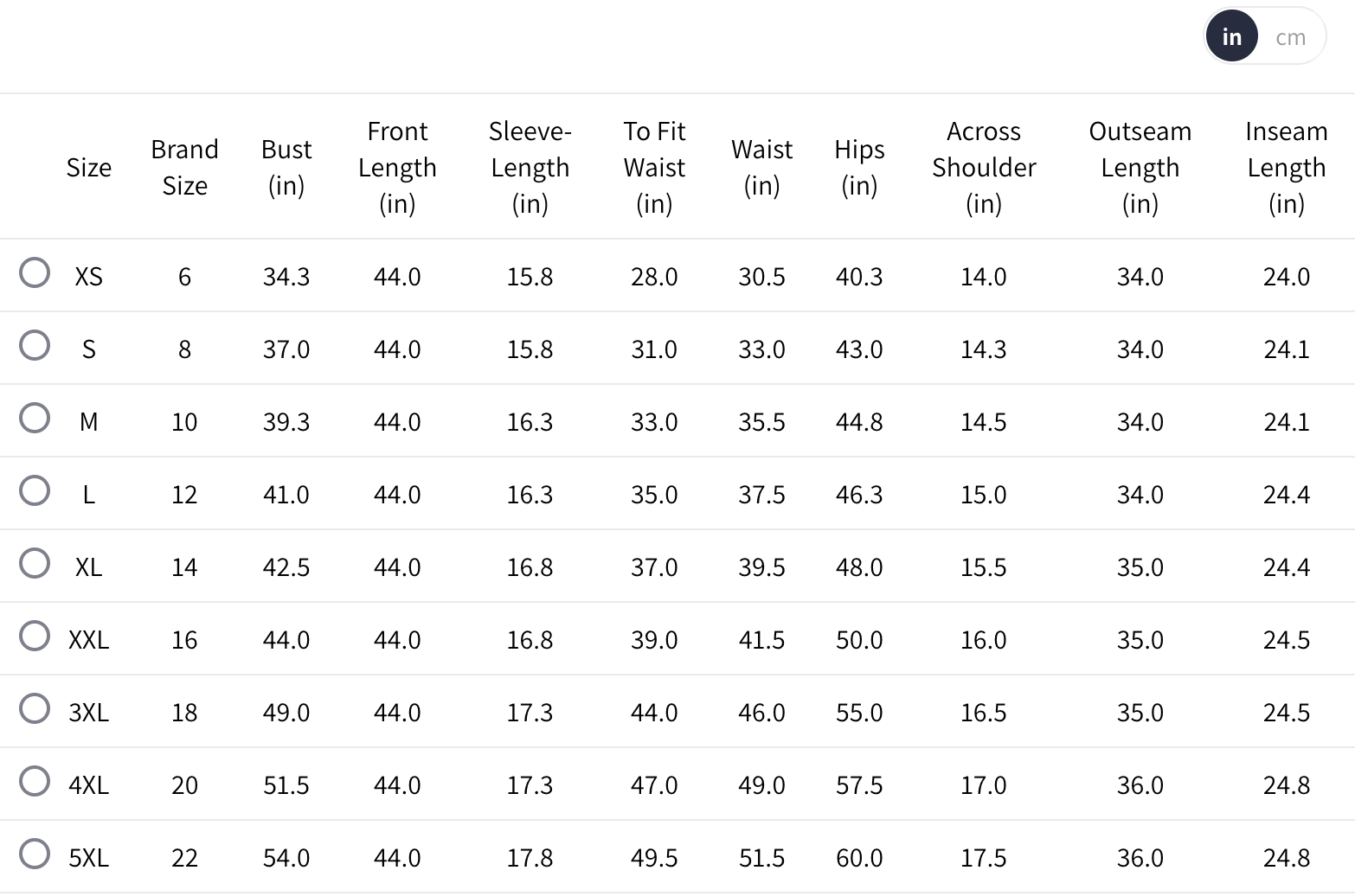
Task: Click the Brand Size column header
Action: pyautogui.click(x=184, y=167)
